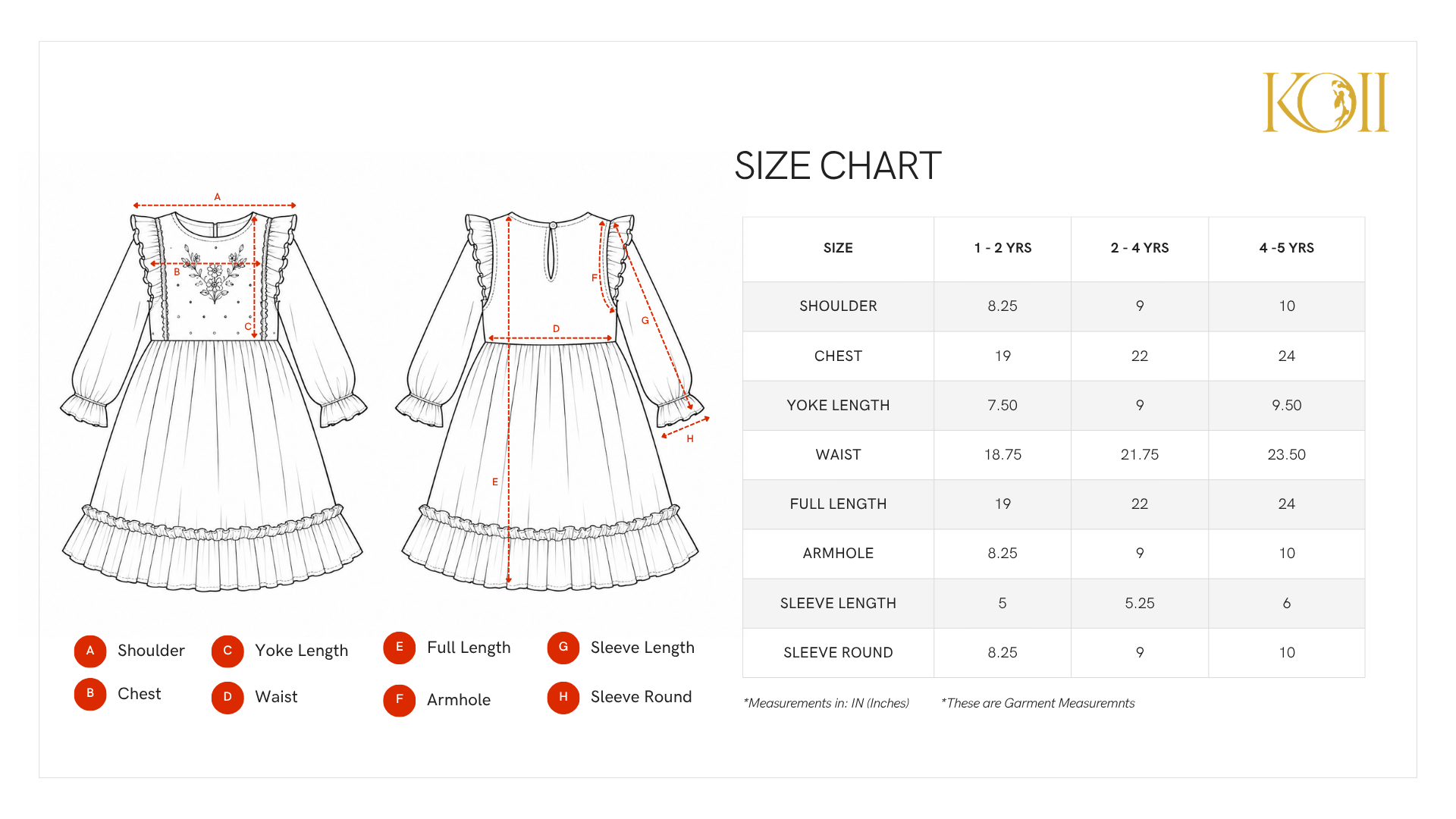The height and width of the screenshot is (819, 1456).
Task: Click the Yoke Length legend text
Action: (302, 651)
